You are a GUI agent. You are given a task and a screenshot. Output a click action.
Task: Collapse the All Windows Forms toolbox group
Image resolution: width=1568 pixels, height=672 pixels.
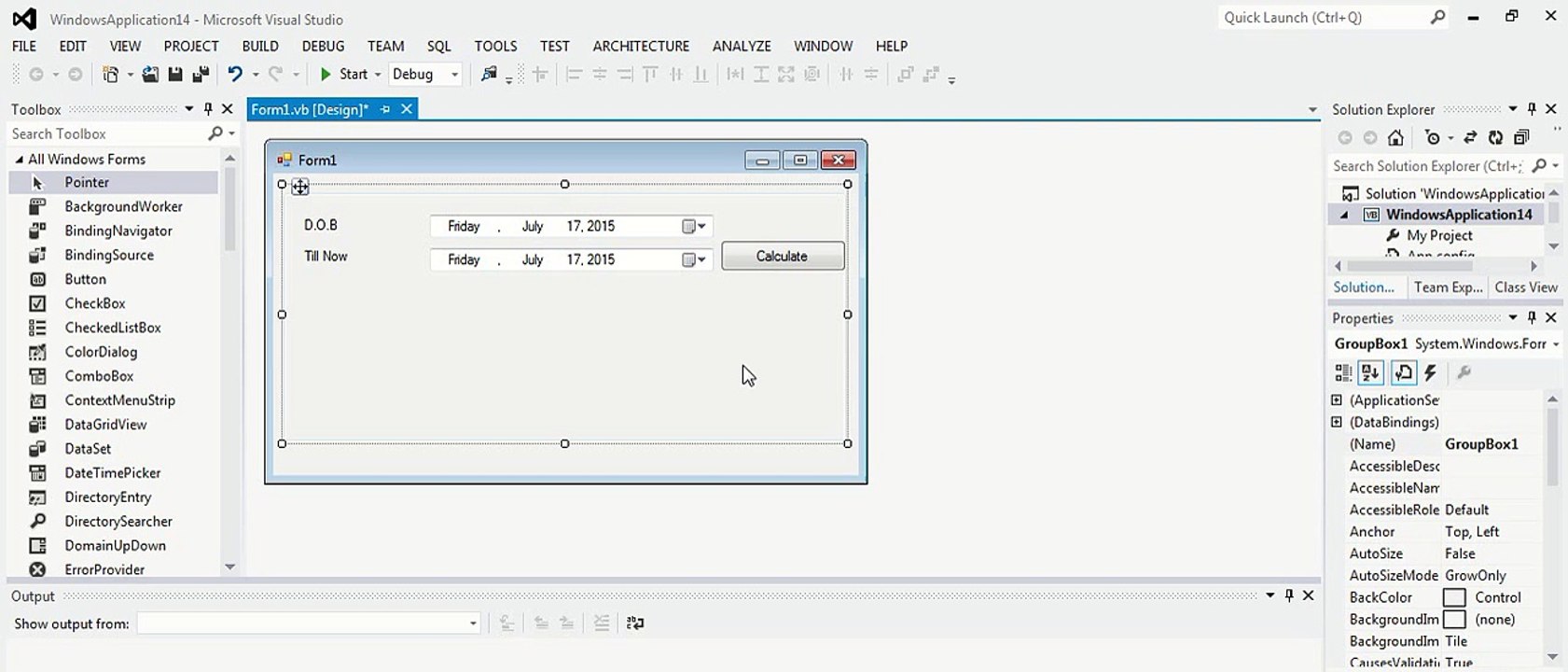click(19, 160)
